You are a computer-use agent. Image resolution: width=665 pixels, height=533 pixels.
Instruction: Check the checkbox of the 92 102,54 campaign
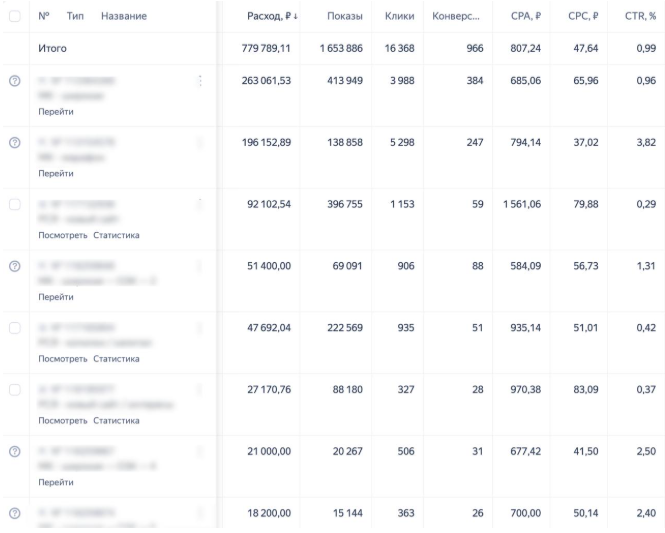(14, 204)
